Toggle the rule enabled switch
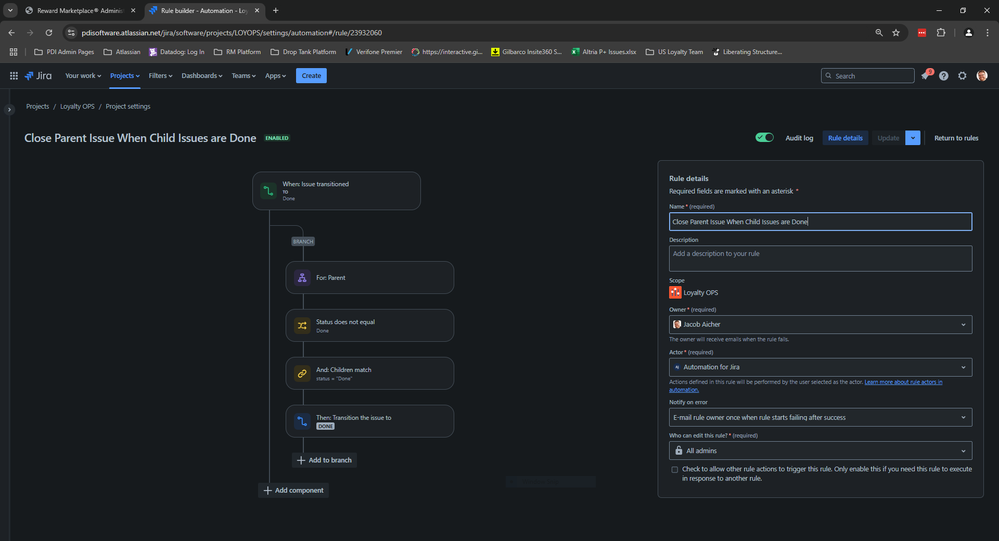 (x=764, y=138)
